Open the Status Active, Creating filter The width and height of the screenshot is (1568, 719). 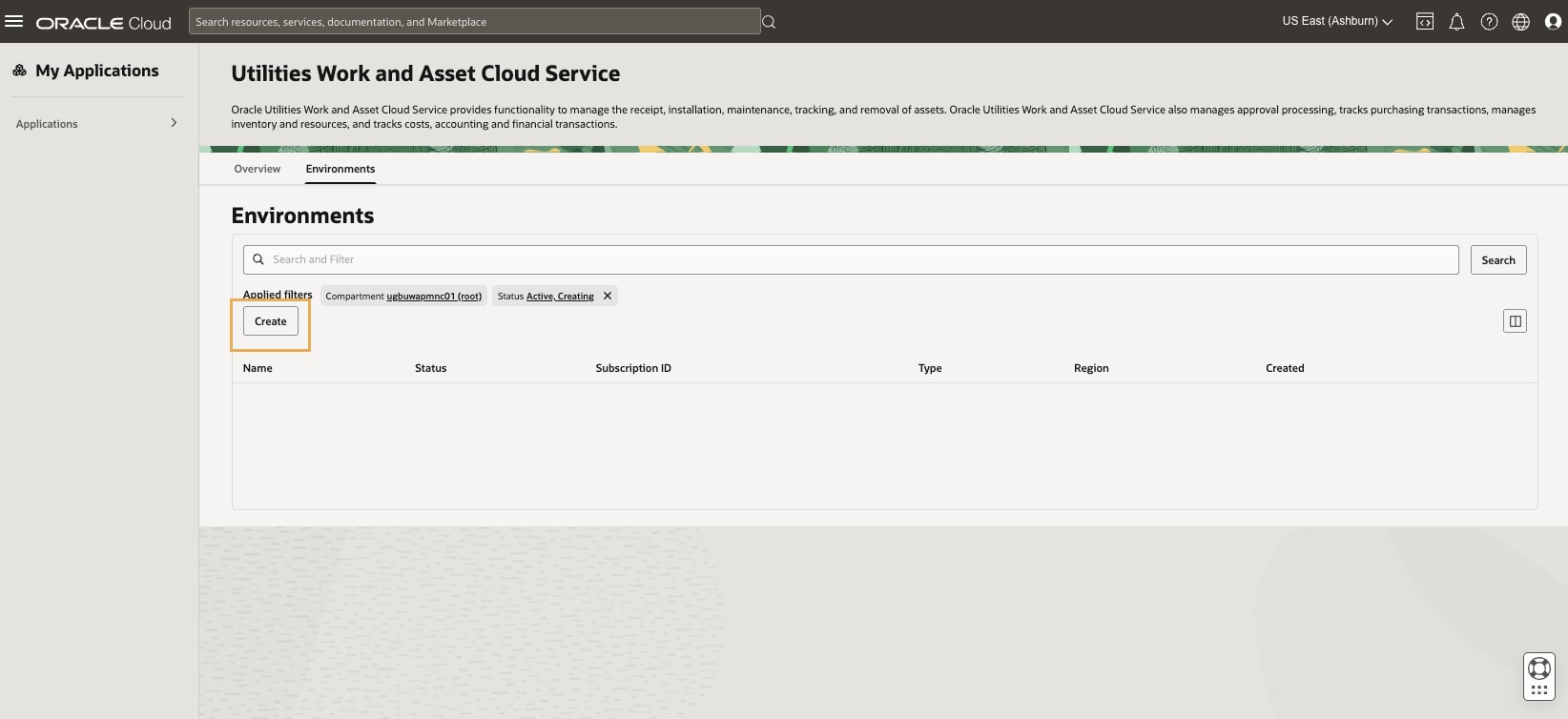[546, 297]
